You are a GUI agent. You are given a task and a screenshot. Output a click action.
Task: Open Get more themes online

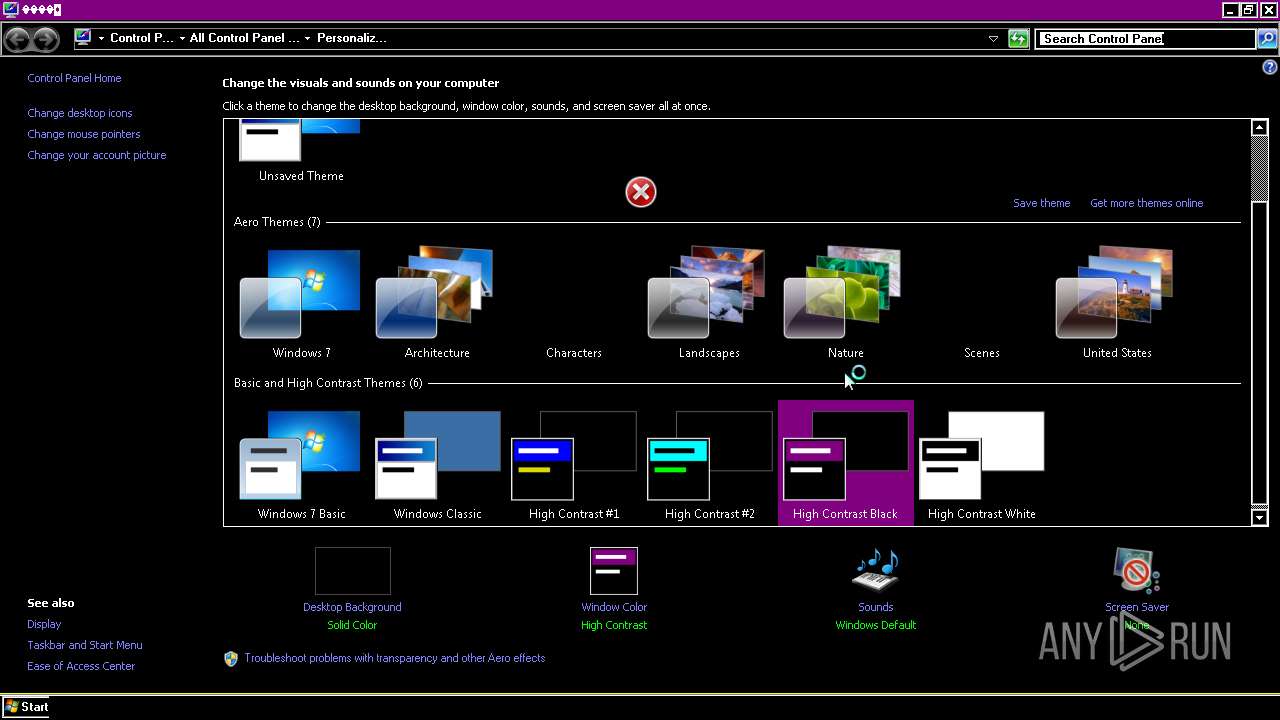click(1146, 203)
